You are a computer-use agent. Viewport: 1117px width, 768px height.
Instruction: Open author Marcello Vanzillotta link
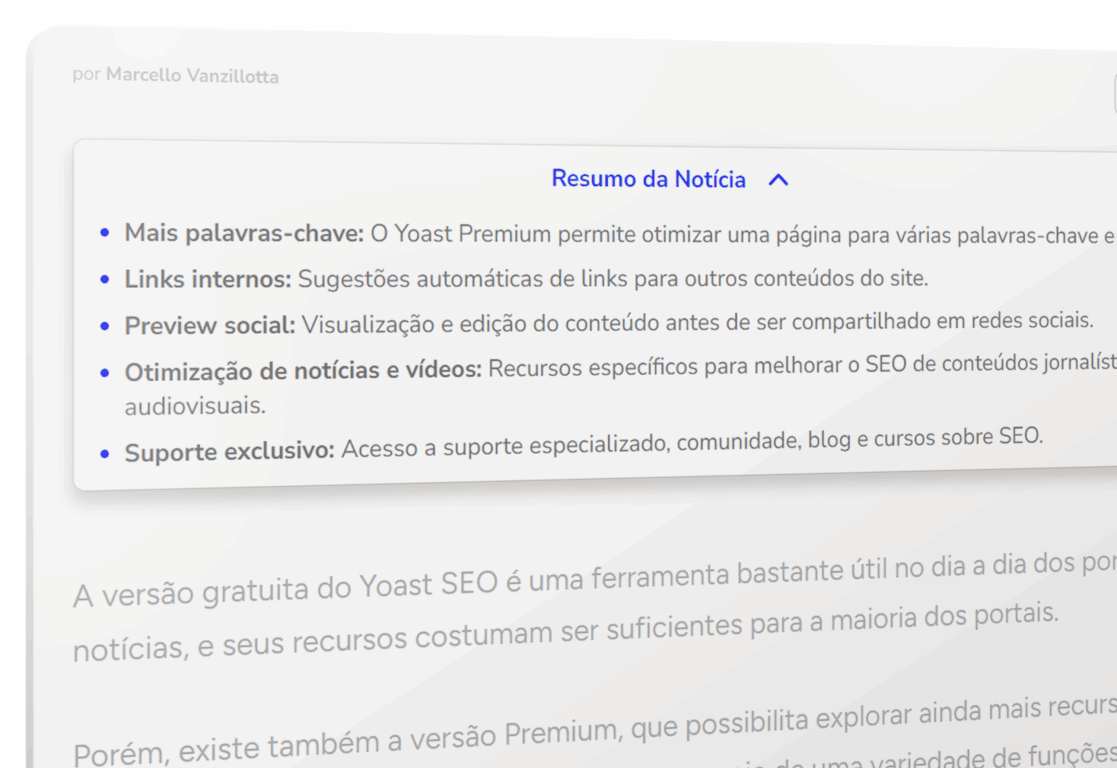point(192,76)
